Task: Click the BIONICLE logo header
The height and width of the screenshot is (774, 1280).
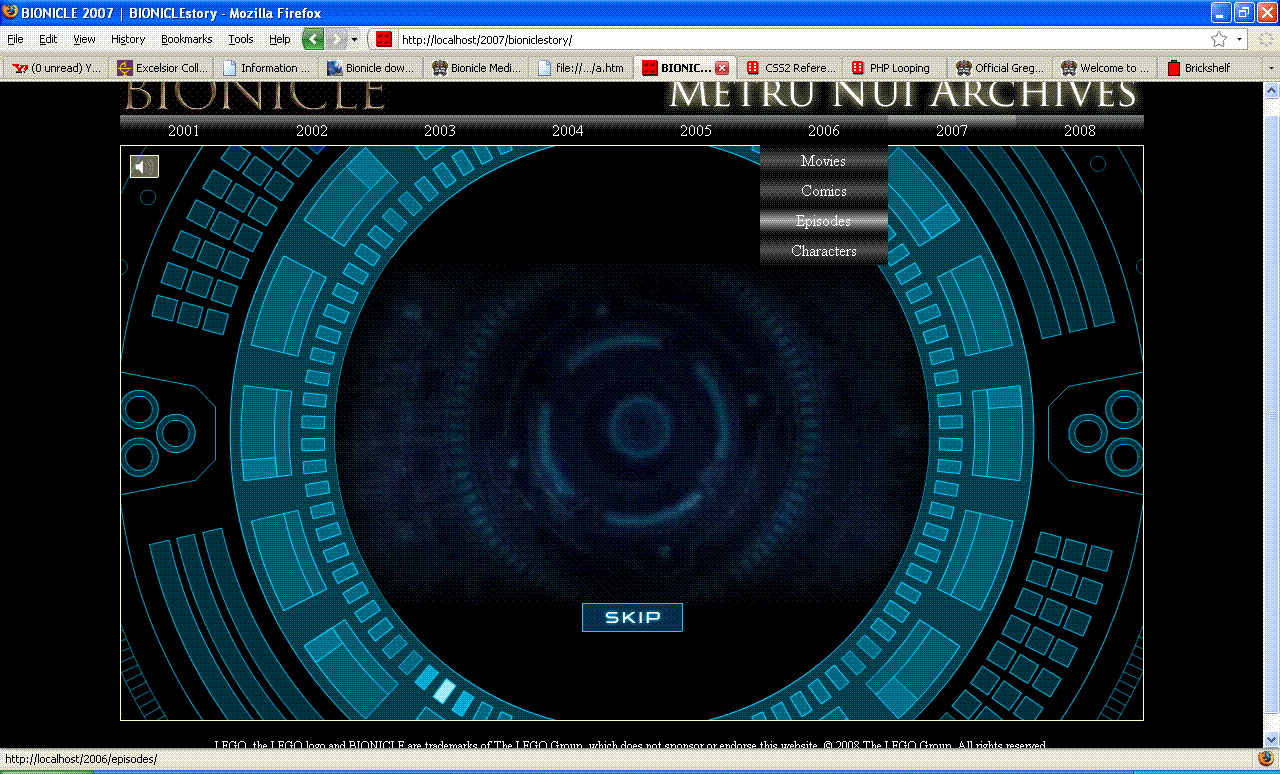Action: point(255,95)
